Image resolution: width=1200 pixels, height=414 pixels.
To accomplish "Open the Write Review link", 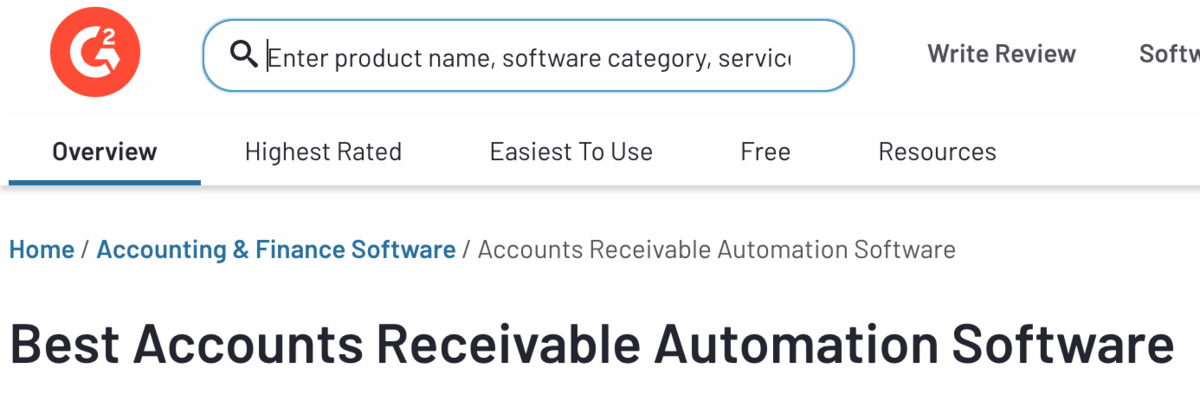I will 1001,53.
